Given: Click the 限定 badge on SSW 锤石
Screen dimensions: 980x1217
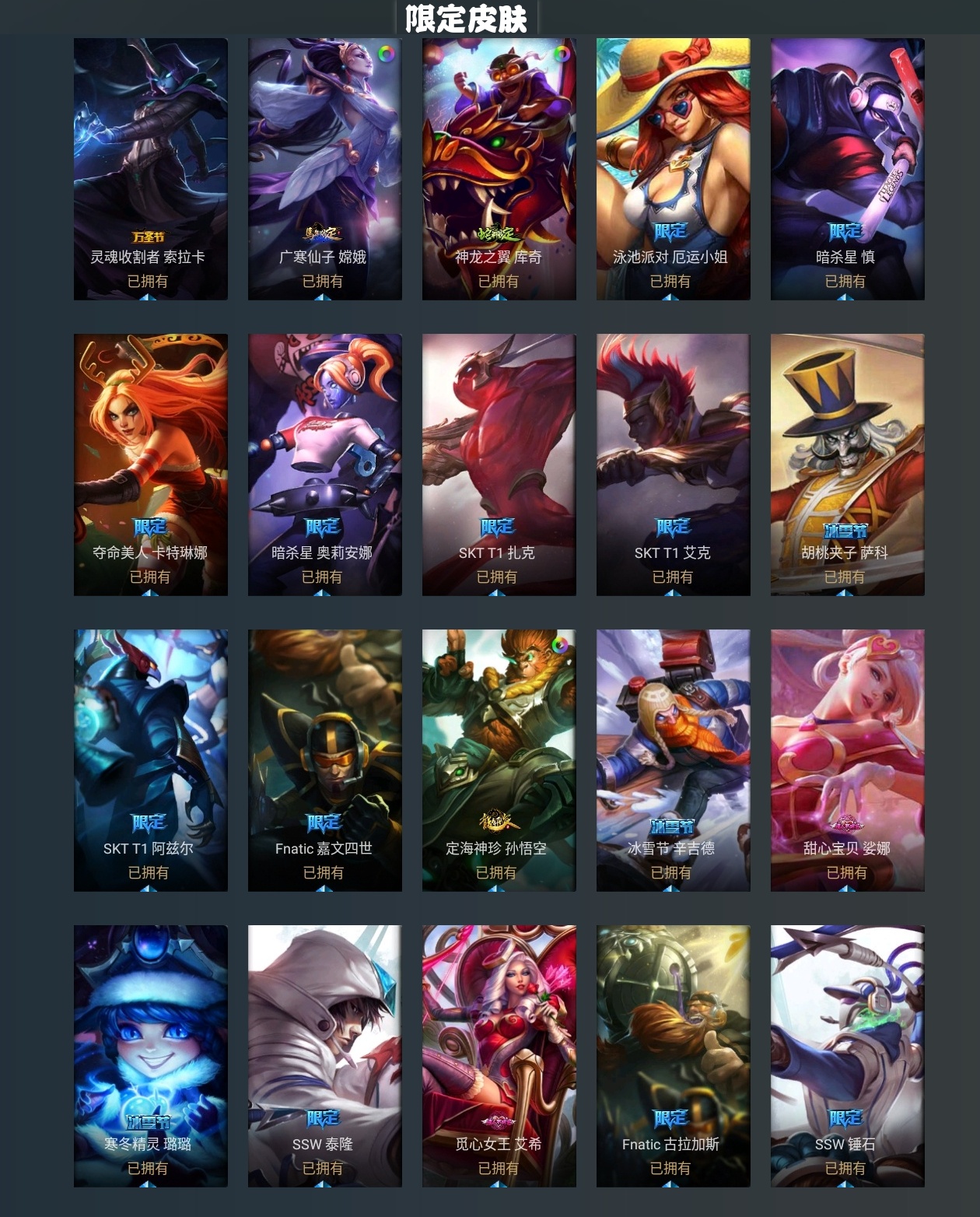Looking at the screenshot, I should [x=845, y=1118].
